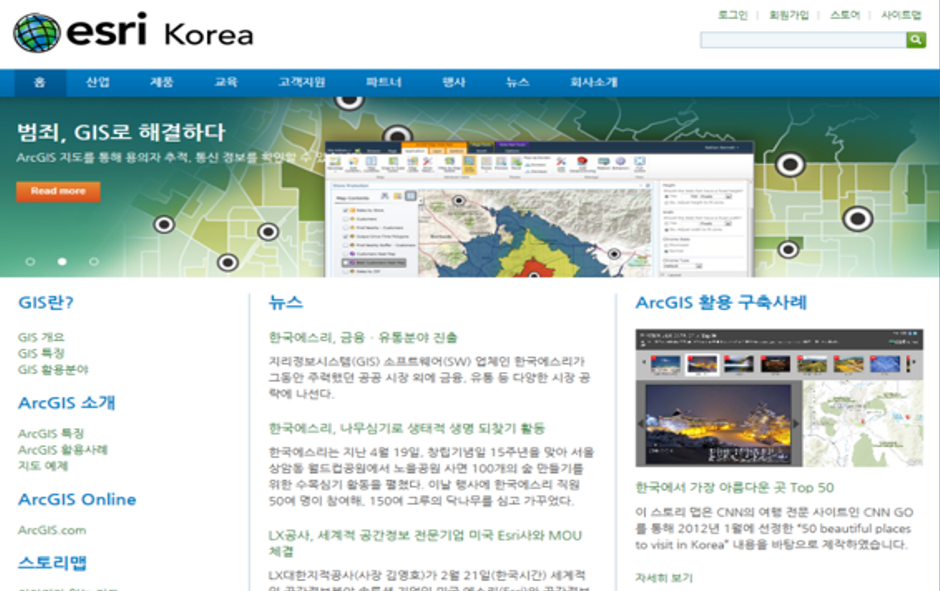Click 자세히 보기 under the story map
The width and height of the screenshot is (940, 591).
(x=663, y=577)
